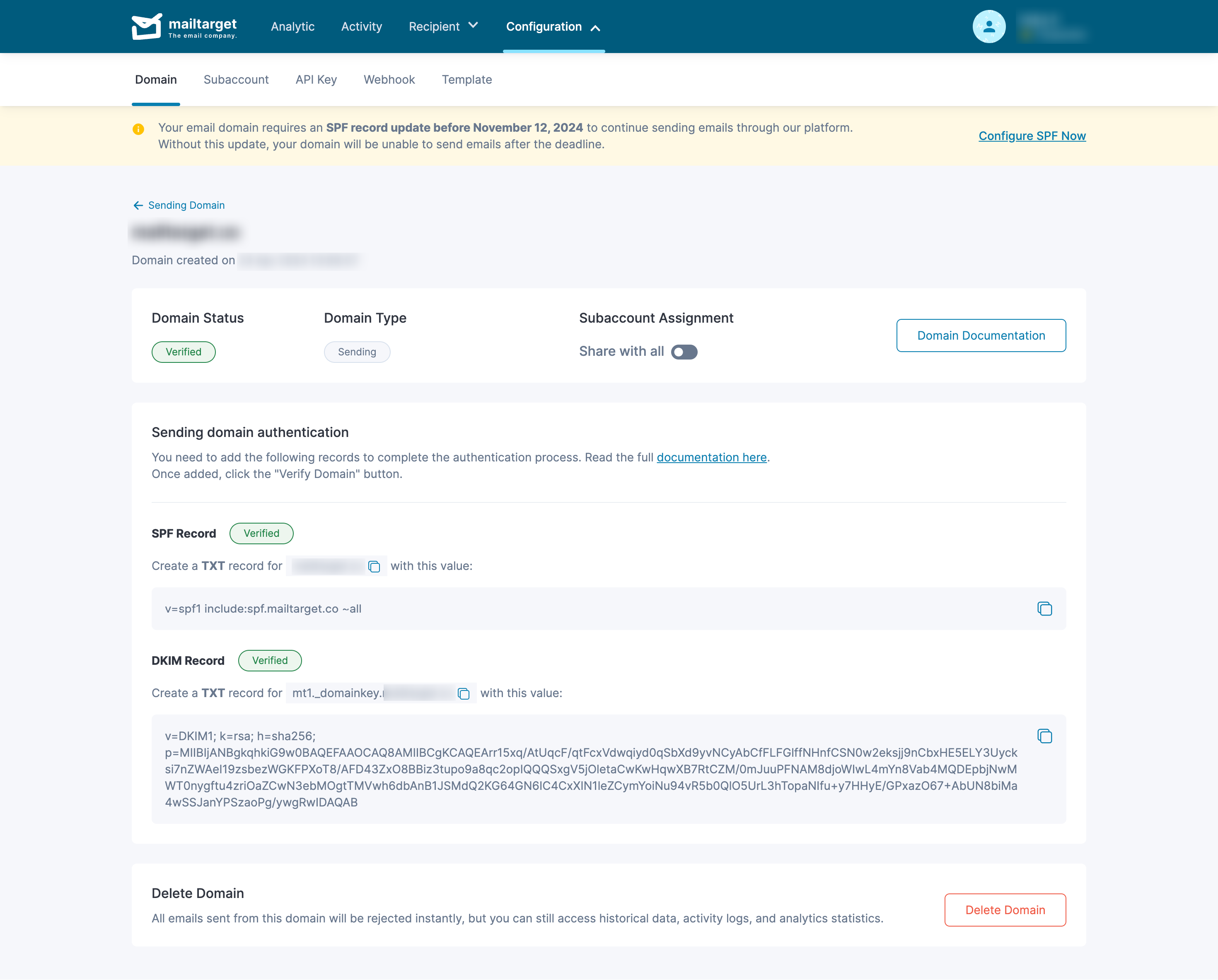Select the Webhook tab
1218x980 pixels.
389,80
